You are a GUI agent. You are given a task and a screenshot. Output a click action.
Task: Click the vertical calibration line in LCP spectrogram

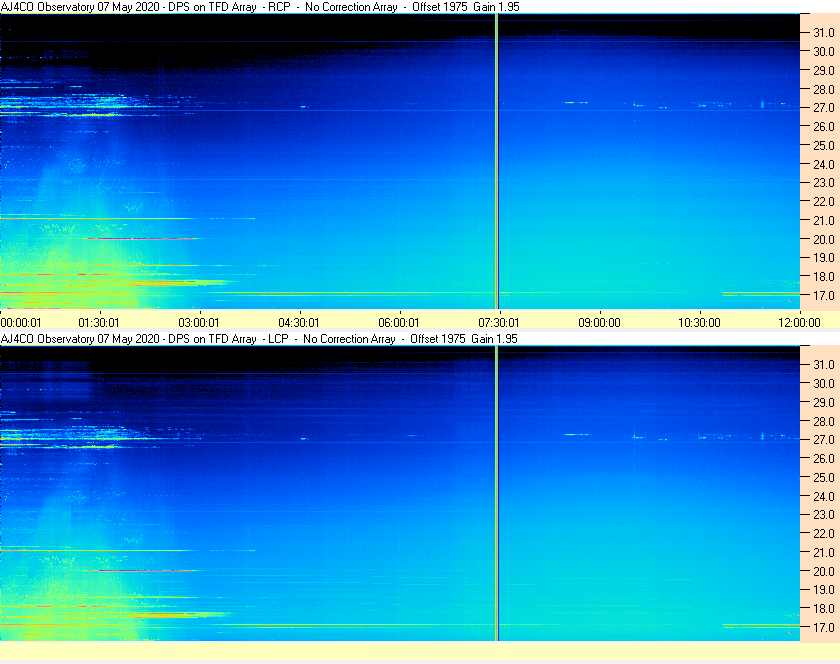497,493
